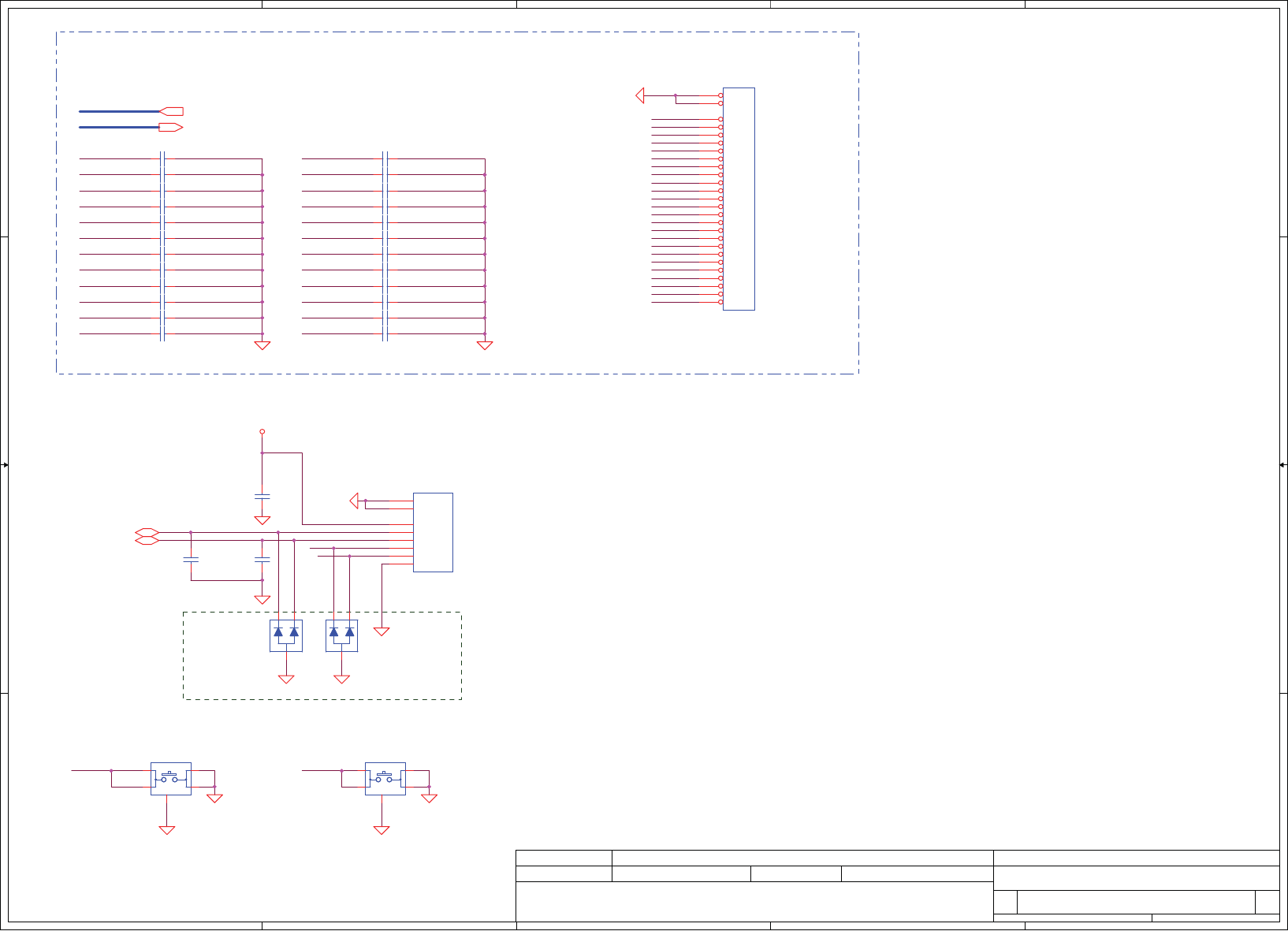Image resolution: width=1288 pixels, height=931 pixels.
Task: Select ground under the power-port capacitor
Action: tap(262, 520)
